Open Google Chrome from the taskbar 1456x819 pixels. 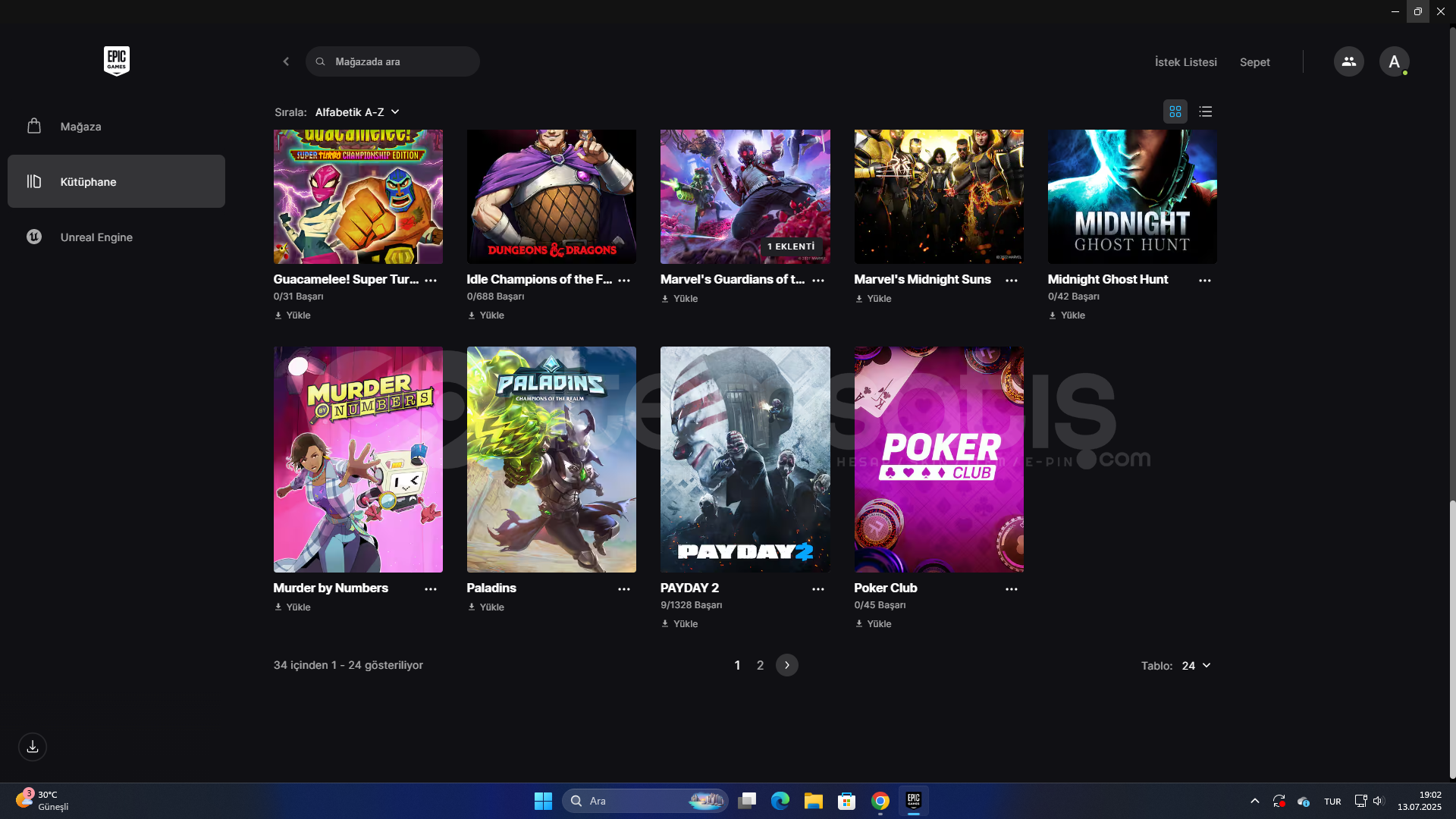(880, 801)
